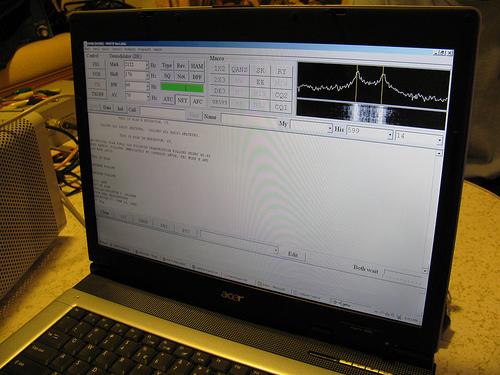Click the green squelch level bar
Image resolution: width=500 pixels, height=375 pixels.
[182, 88]
